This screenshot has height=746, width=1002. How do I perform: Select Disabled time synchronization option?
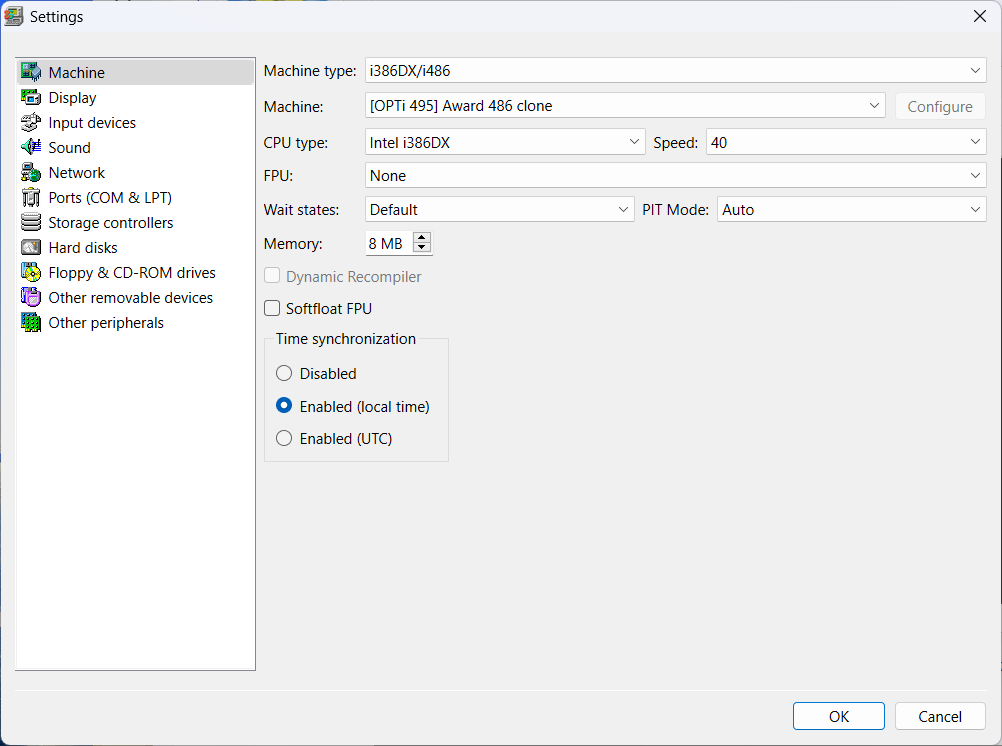coord(284,374)
